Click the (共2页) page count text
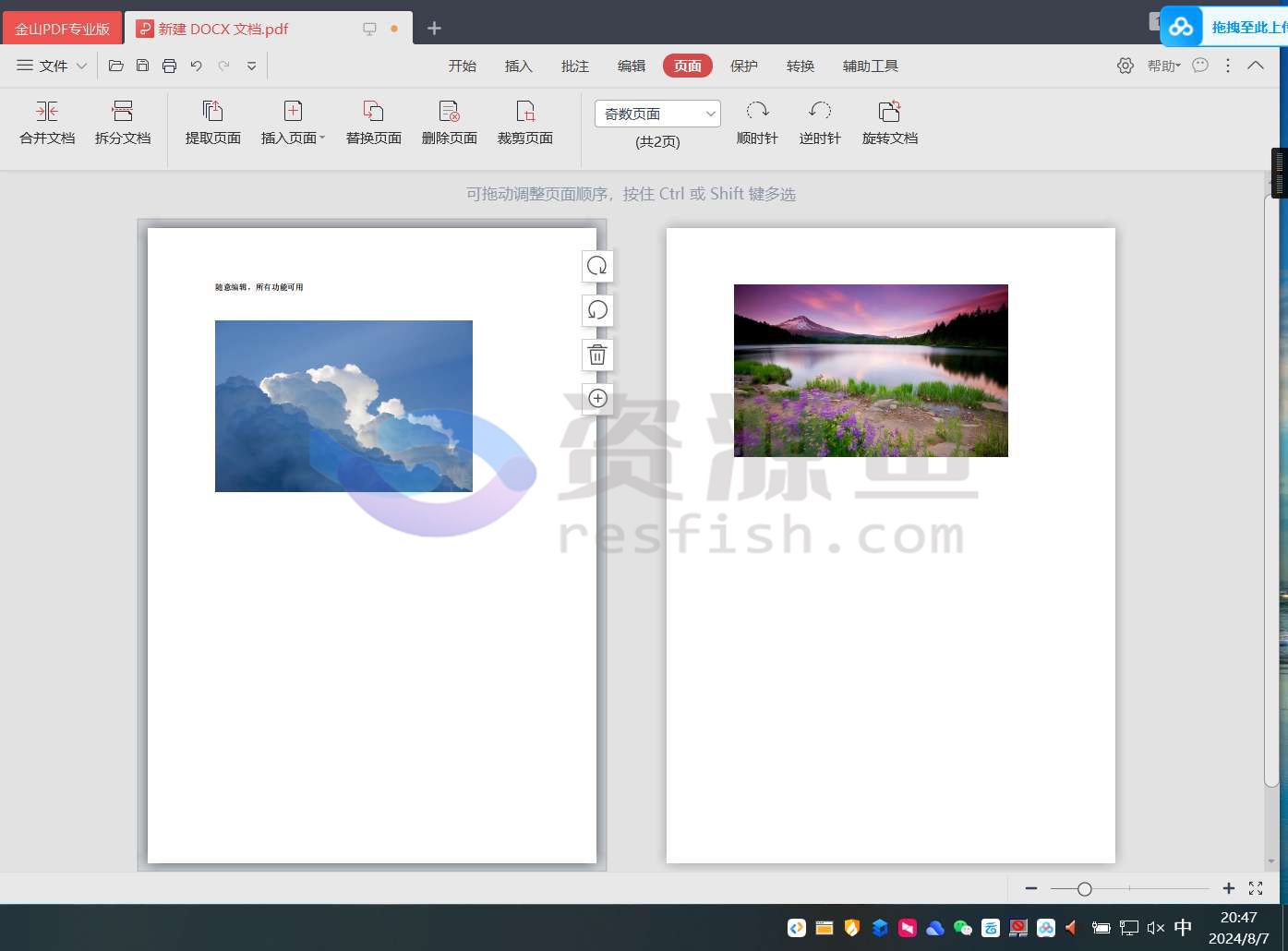The image size is (1288, 951). [x=657, y=142]
